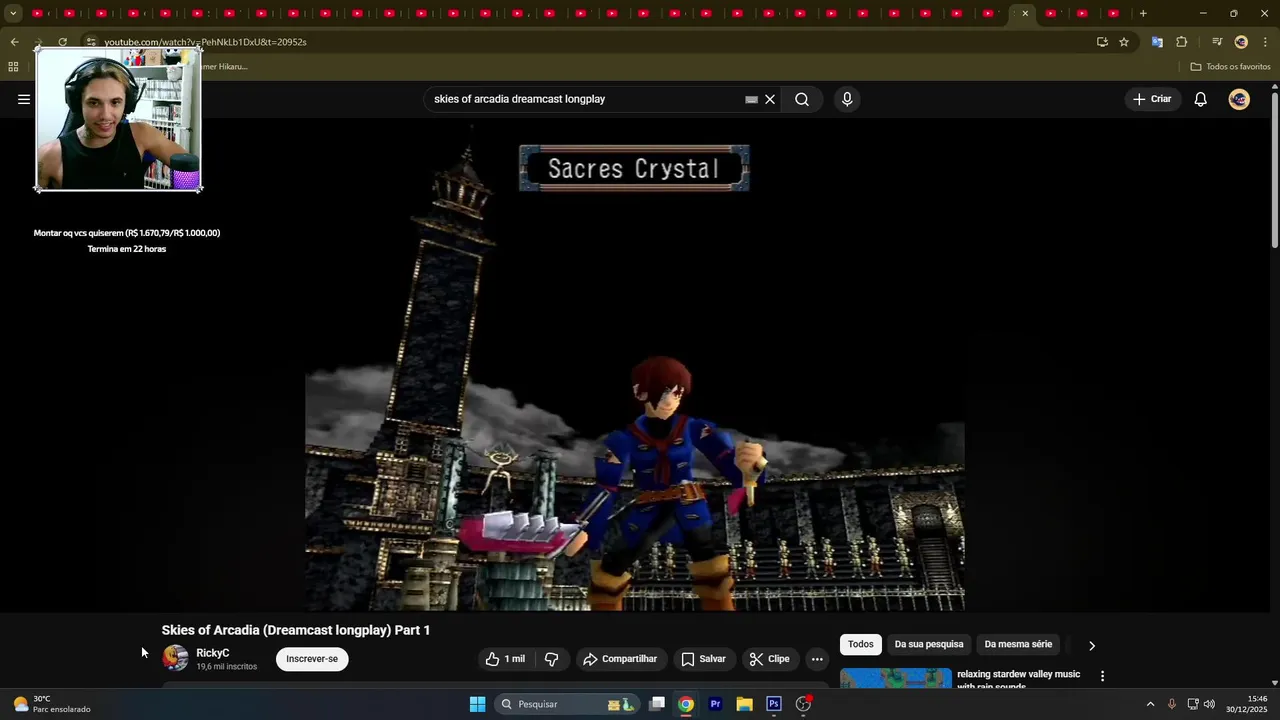1280x720 pixels.
Task: Open the Chrome profile avatar
Action: tap(1241, 42)
